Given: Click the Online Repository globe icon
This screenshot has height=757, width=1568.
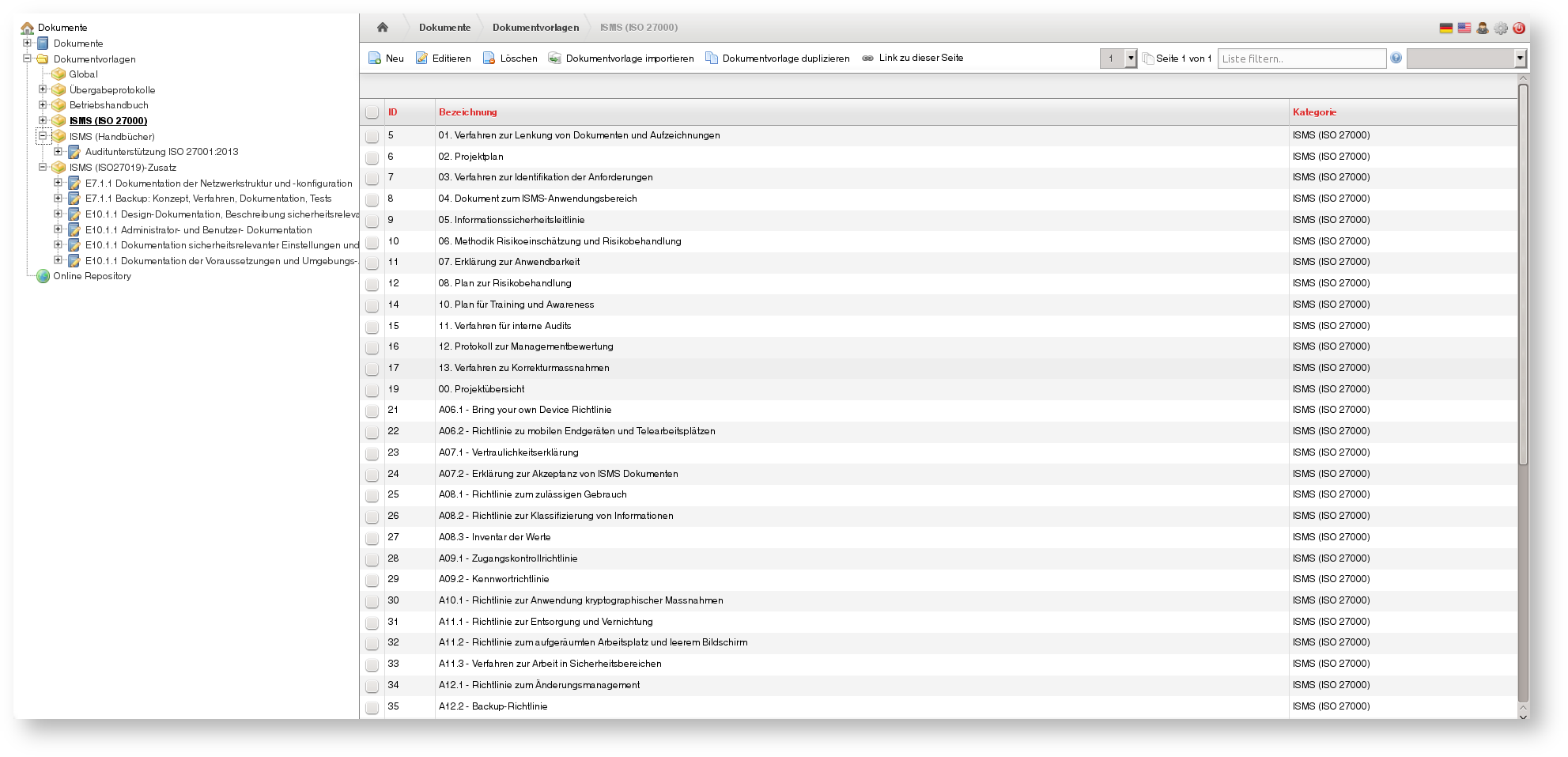Looking at the screenshot, I should 43,276.
